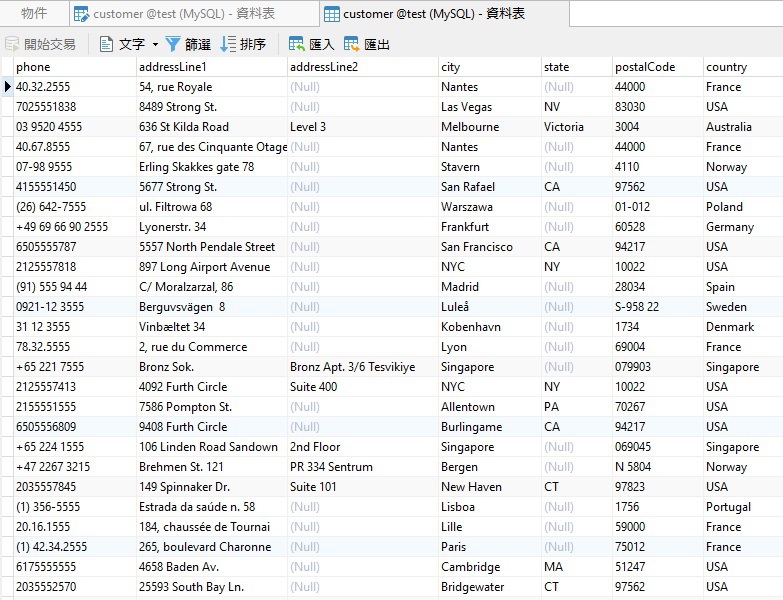Screen dimensions: 783x600
Task: Select the current row indicator arrow
Action: click(x=7, y=87)
